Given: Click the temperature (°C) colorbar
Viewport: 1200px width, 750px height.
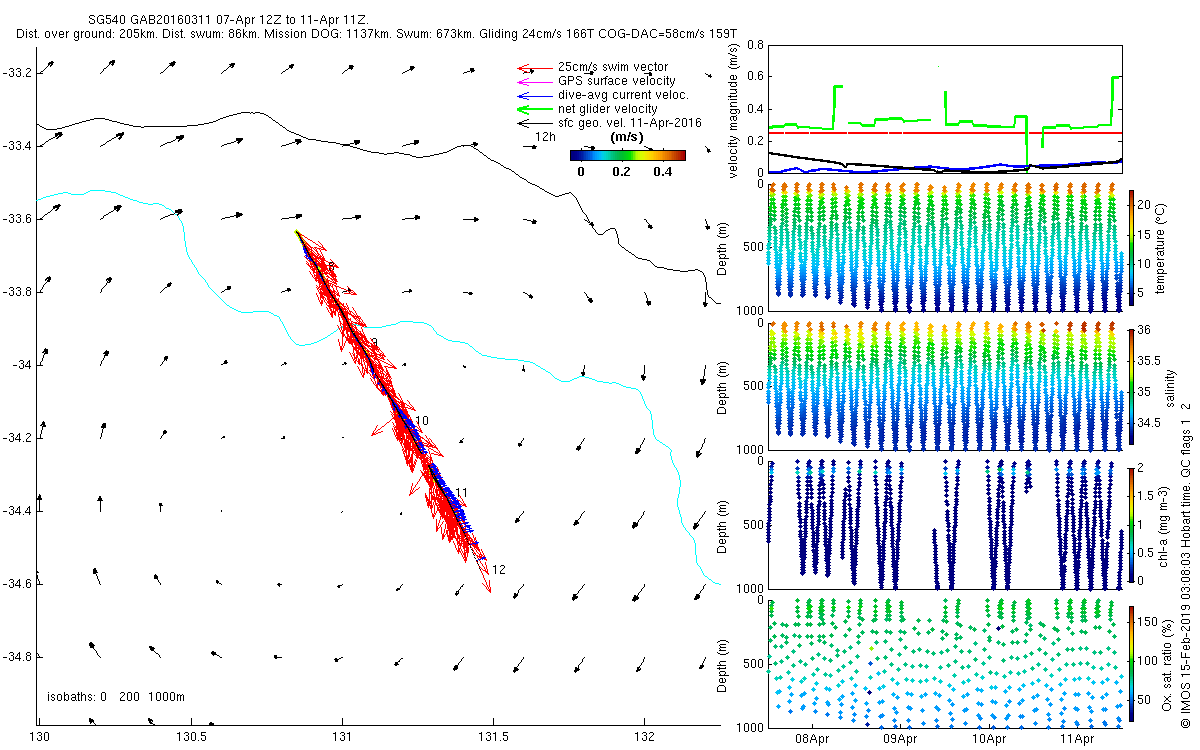Looking at the screenshot, I should pyautogui.click(x=1131, y=250).
